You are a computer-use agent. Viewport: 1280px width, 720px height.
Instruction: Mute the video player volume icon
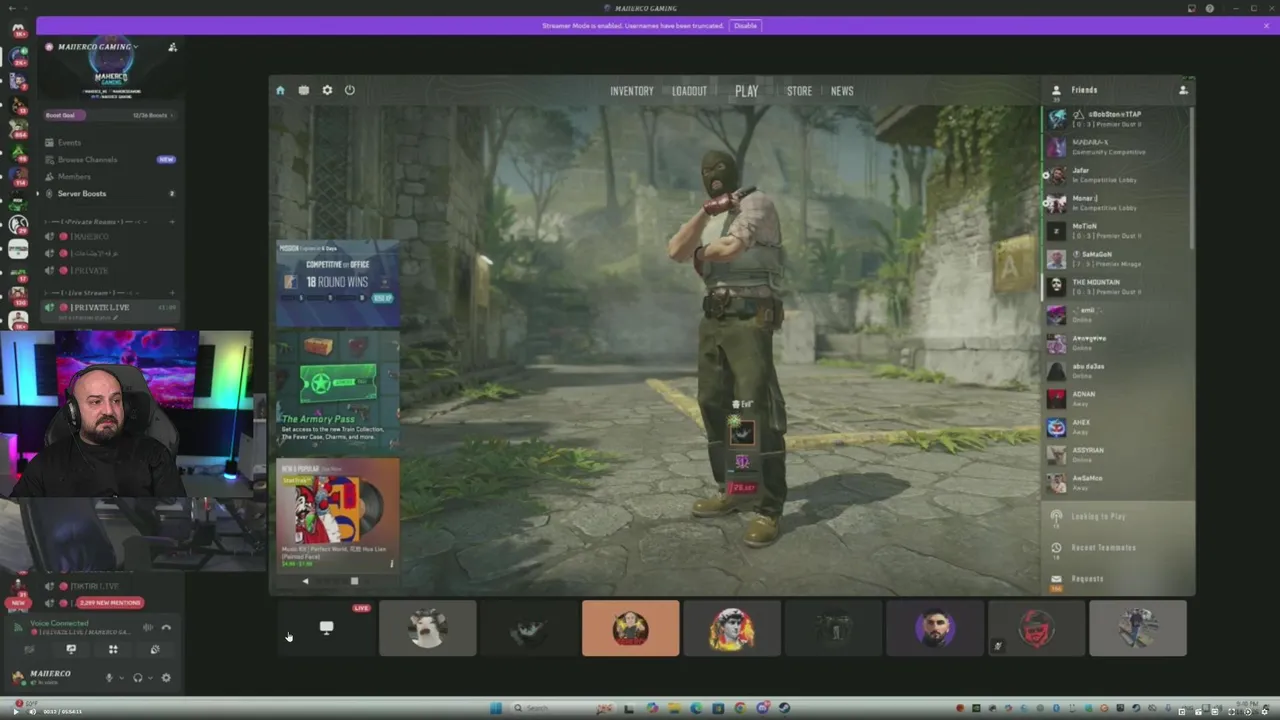(32, 711)
